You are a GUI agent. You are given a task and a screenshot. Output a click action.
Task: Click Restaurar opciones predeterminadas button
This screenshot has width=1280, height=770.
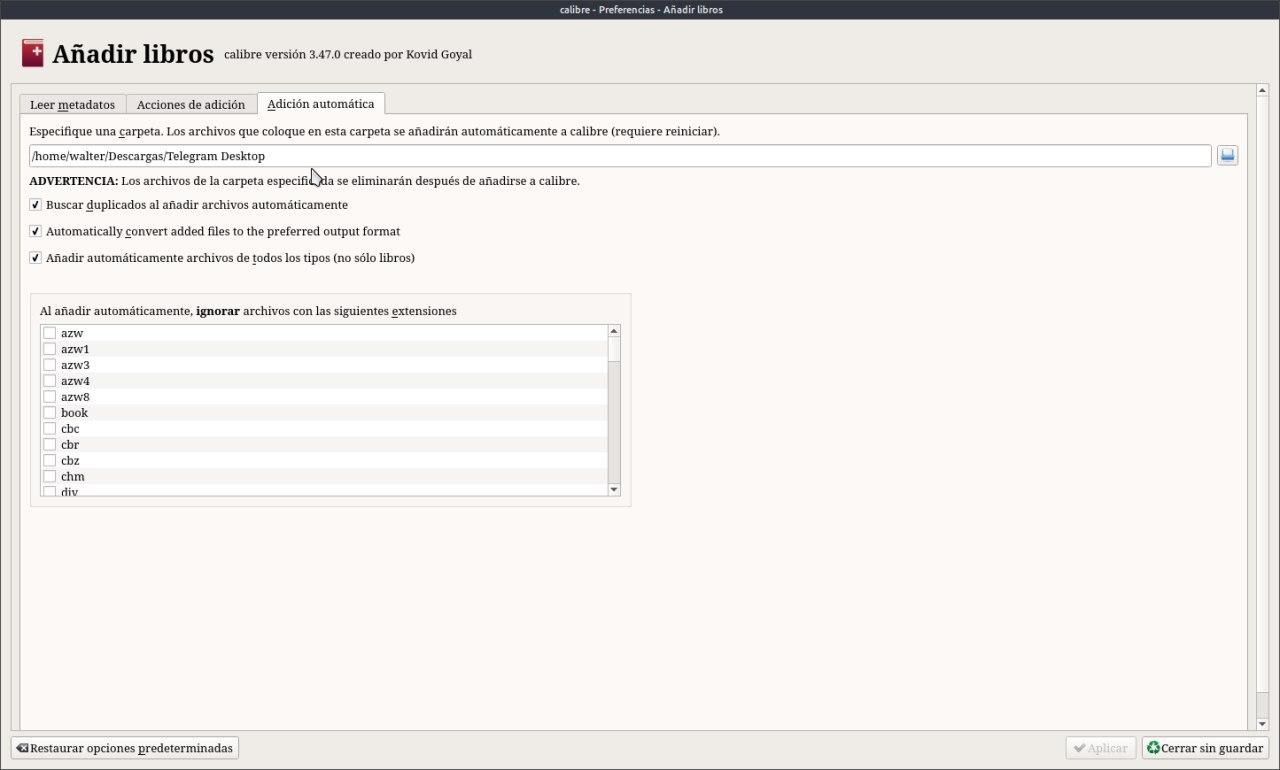125,748
